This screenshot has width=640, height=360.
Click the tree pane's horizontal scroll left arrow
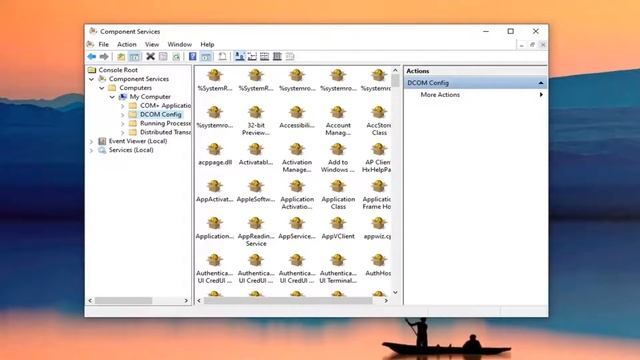pyautogui.click(x=90, y=300)
